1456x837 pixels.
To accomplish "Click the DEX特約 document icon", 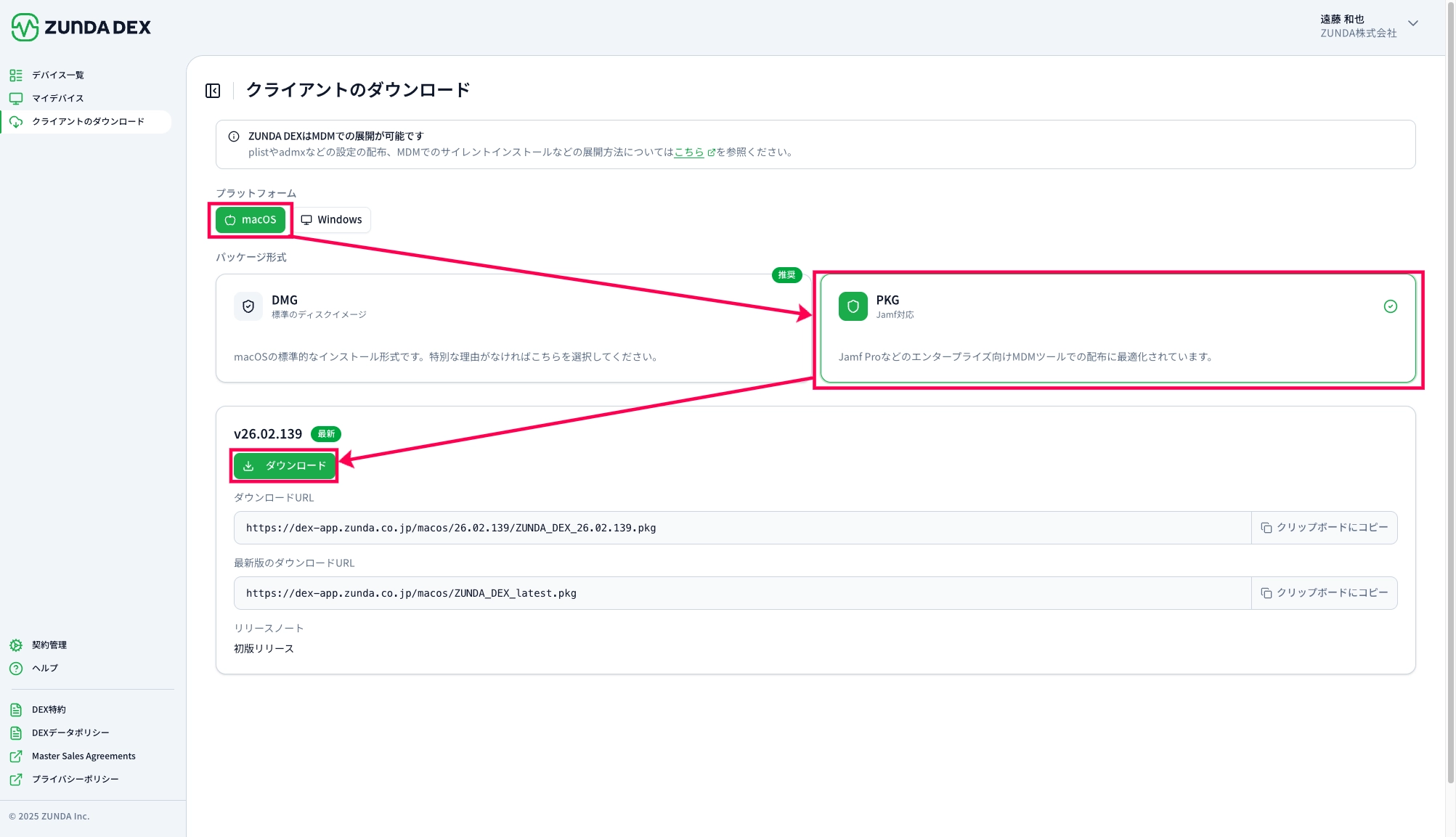I will (x=16, y=710).
